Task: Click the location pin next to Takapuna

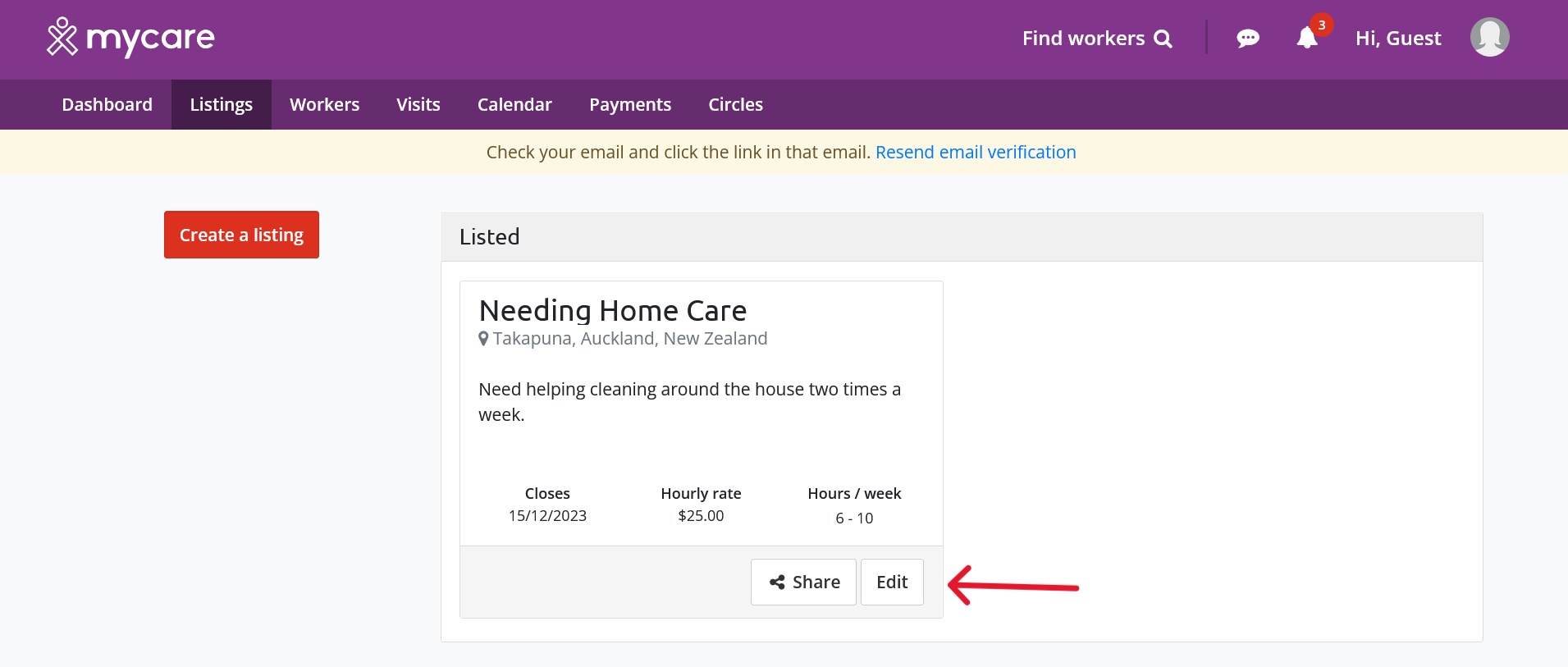Action: 484,338
